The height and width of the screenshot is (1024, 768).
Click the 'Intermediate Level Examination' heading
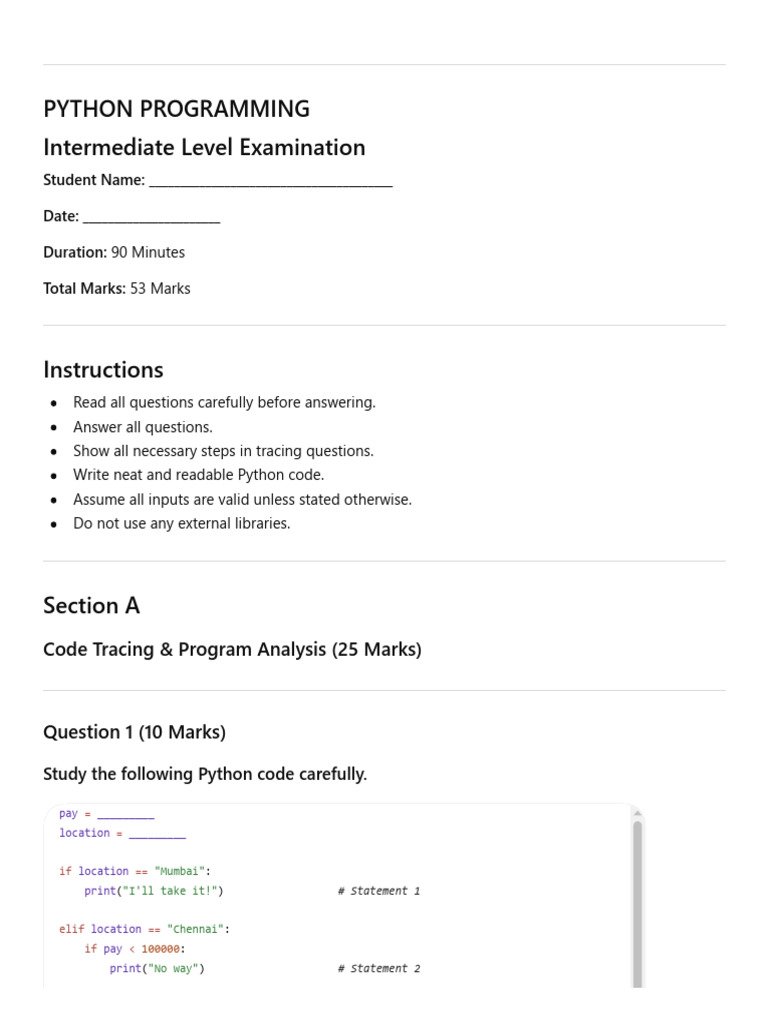click(x=204, y=148)
